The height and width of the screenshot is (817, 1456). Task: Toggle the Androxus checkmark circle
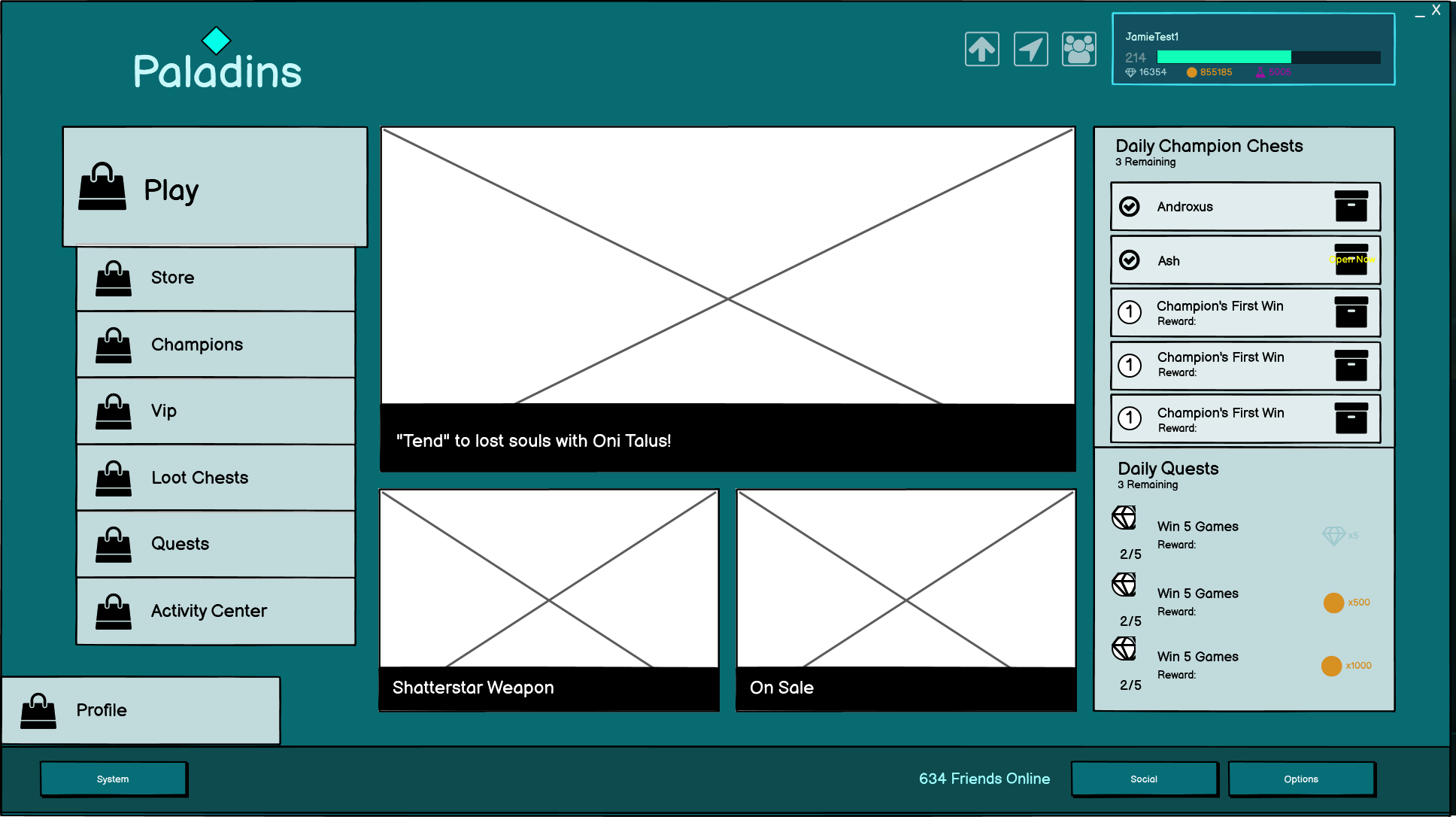point(1130,206)
